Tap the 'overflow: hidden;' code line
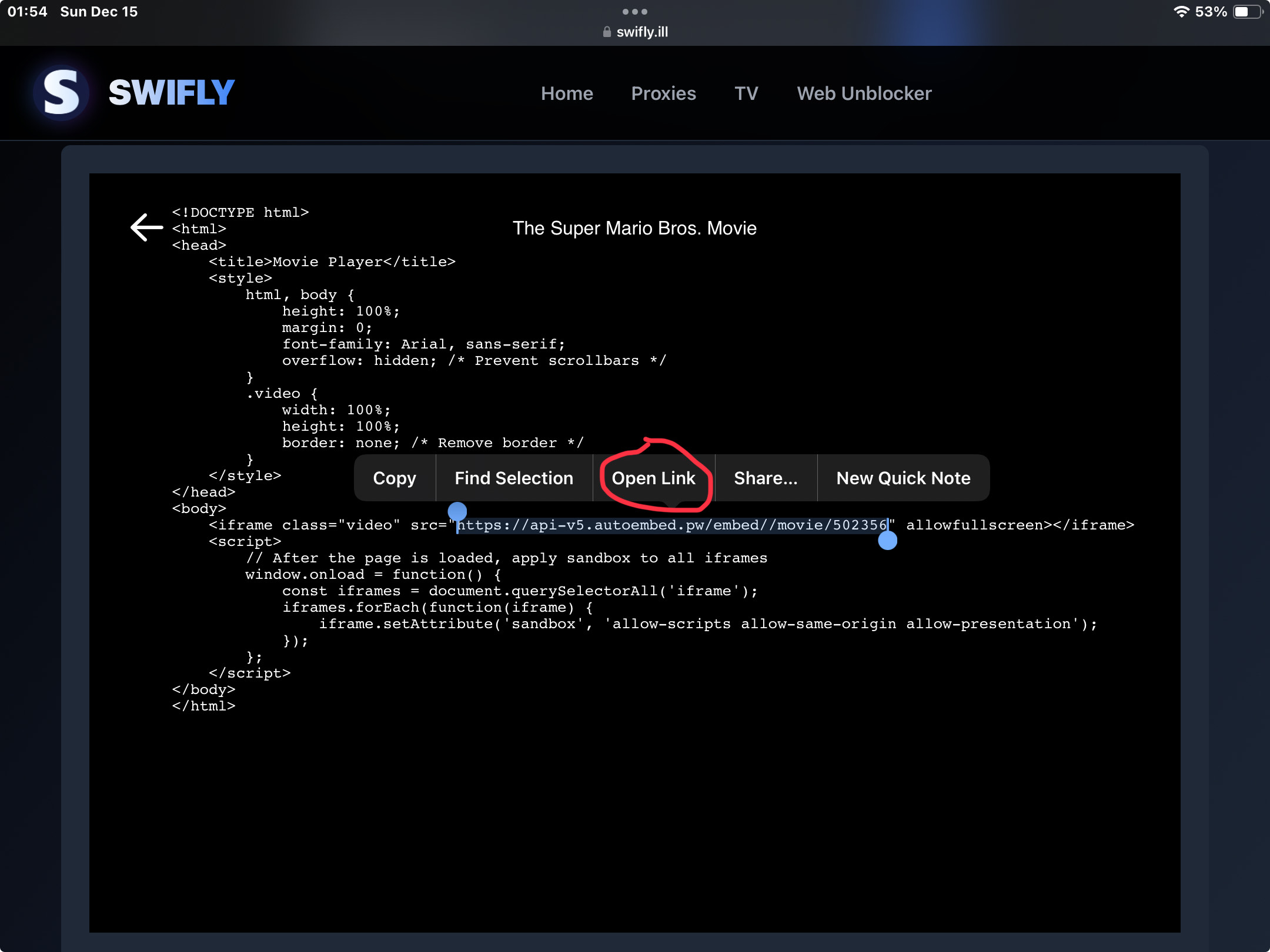Viewport: 1270px width, 952px height. (x=474, y=360)
